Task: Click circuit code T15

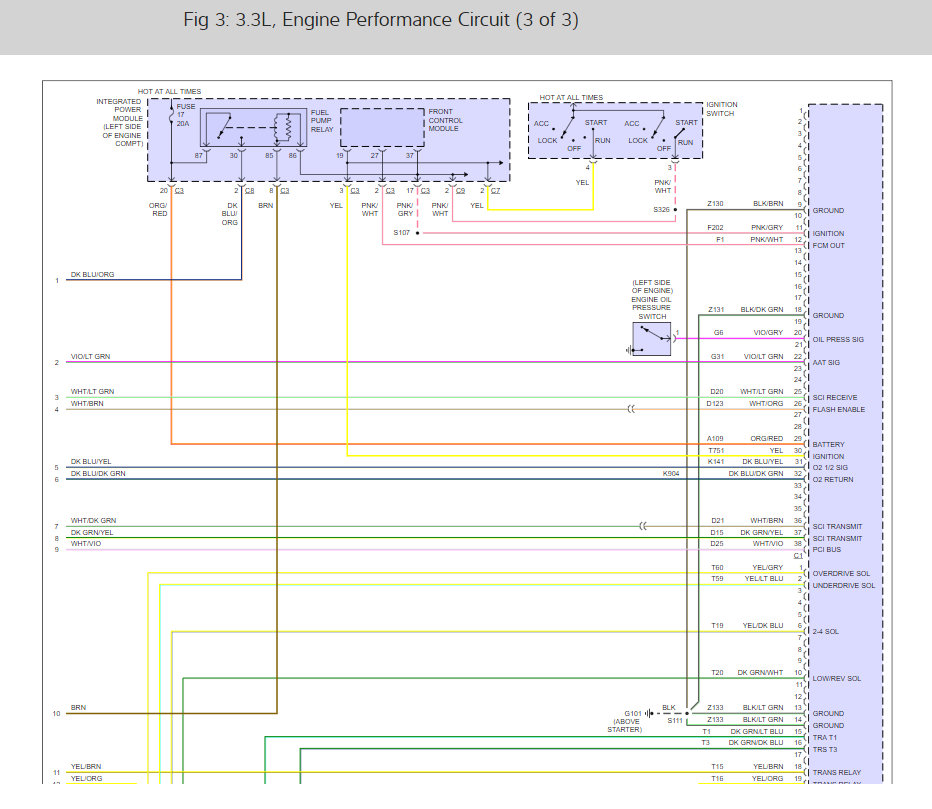Action: click(717, 766)
